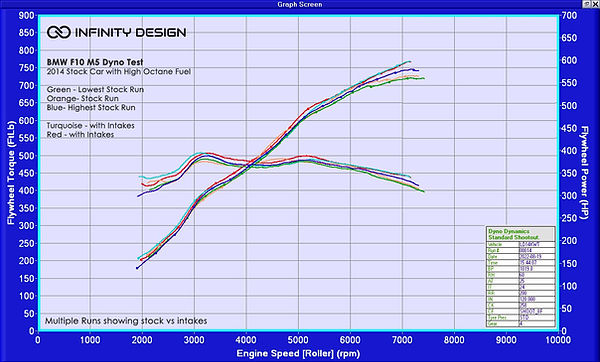600x362 pixels.
Task: Click the 2014 Stock Car with High Octane Fuel text
Action: click(x=119, y=72)
